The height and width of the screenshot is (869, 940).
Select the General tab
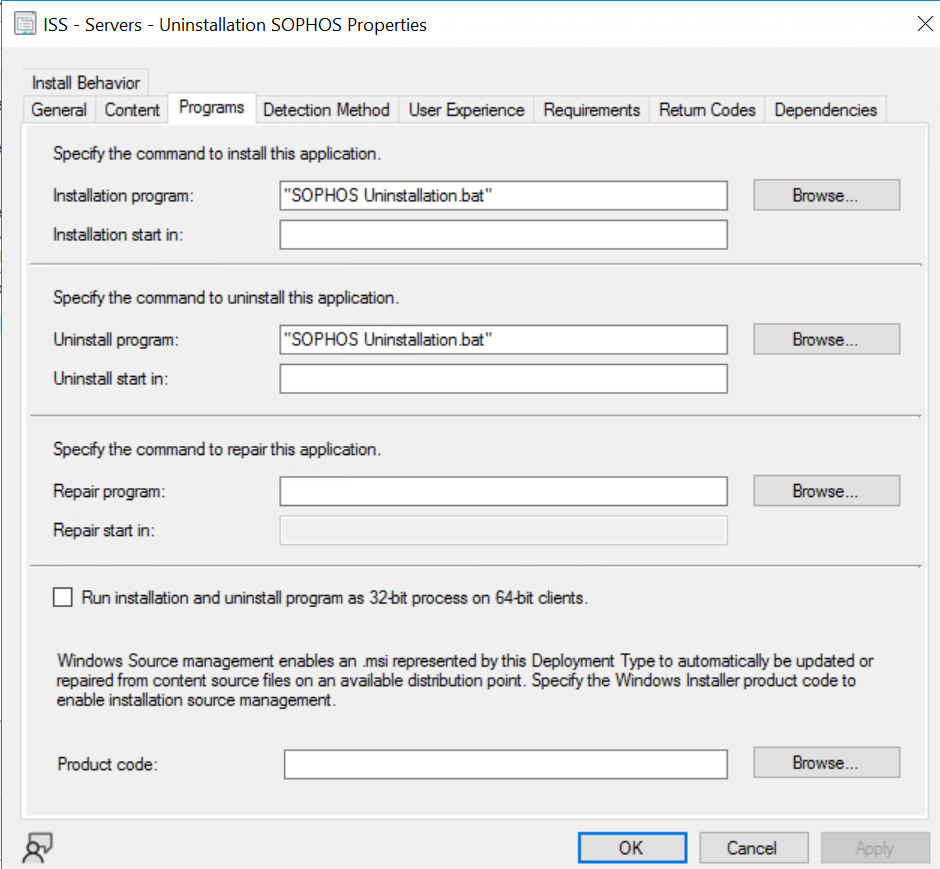58,110
